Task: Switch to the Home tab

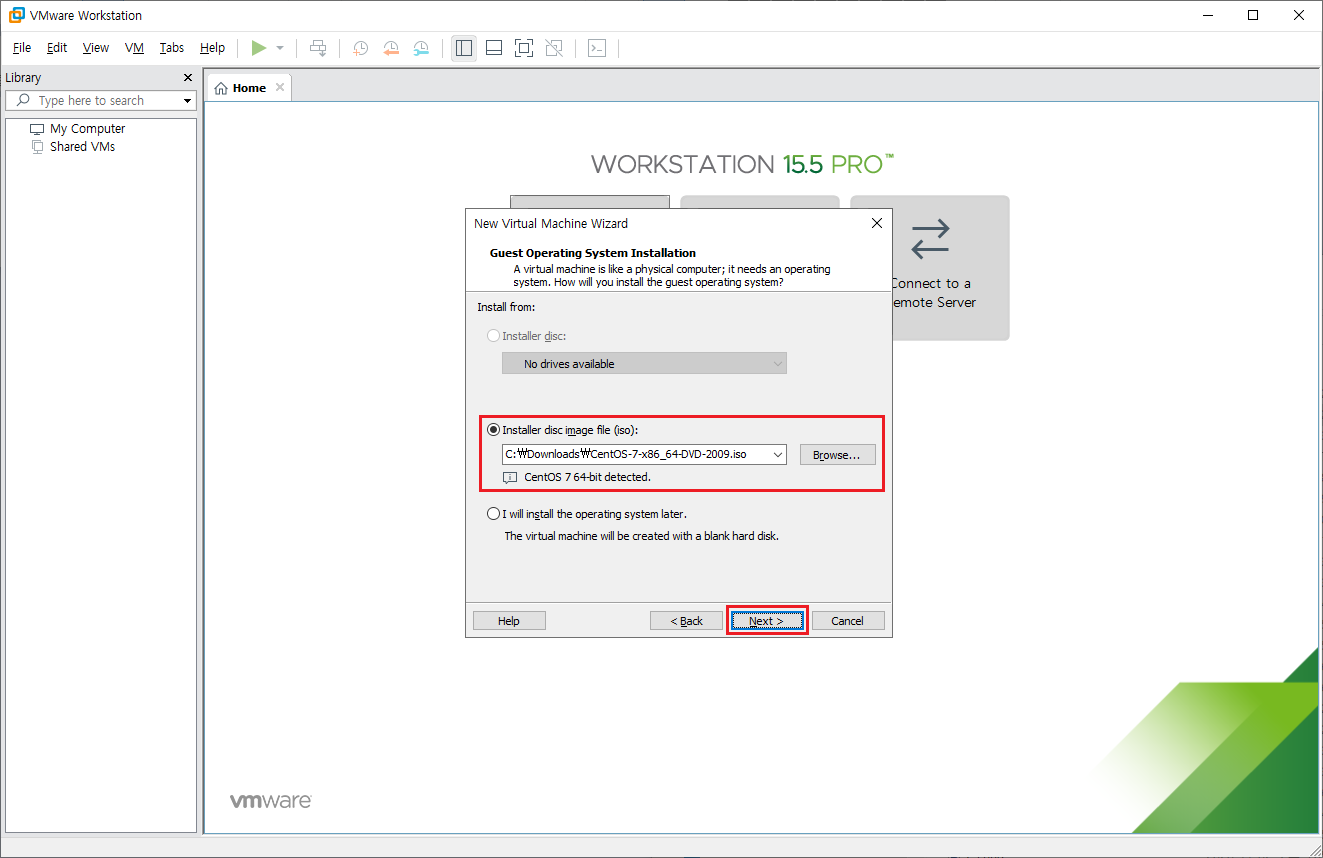Action: 249,88
